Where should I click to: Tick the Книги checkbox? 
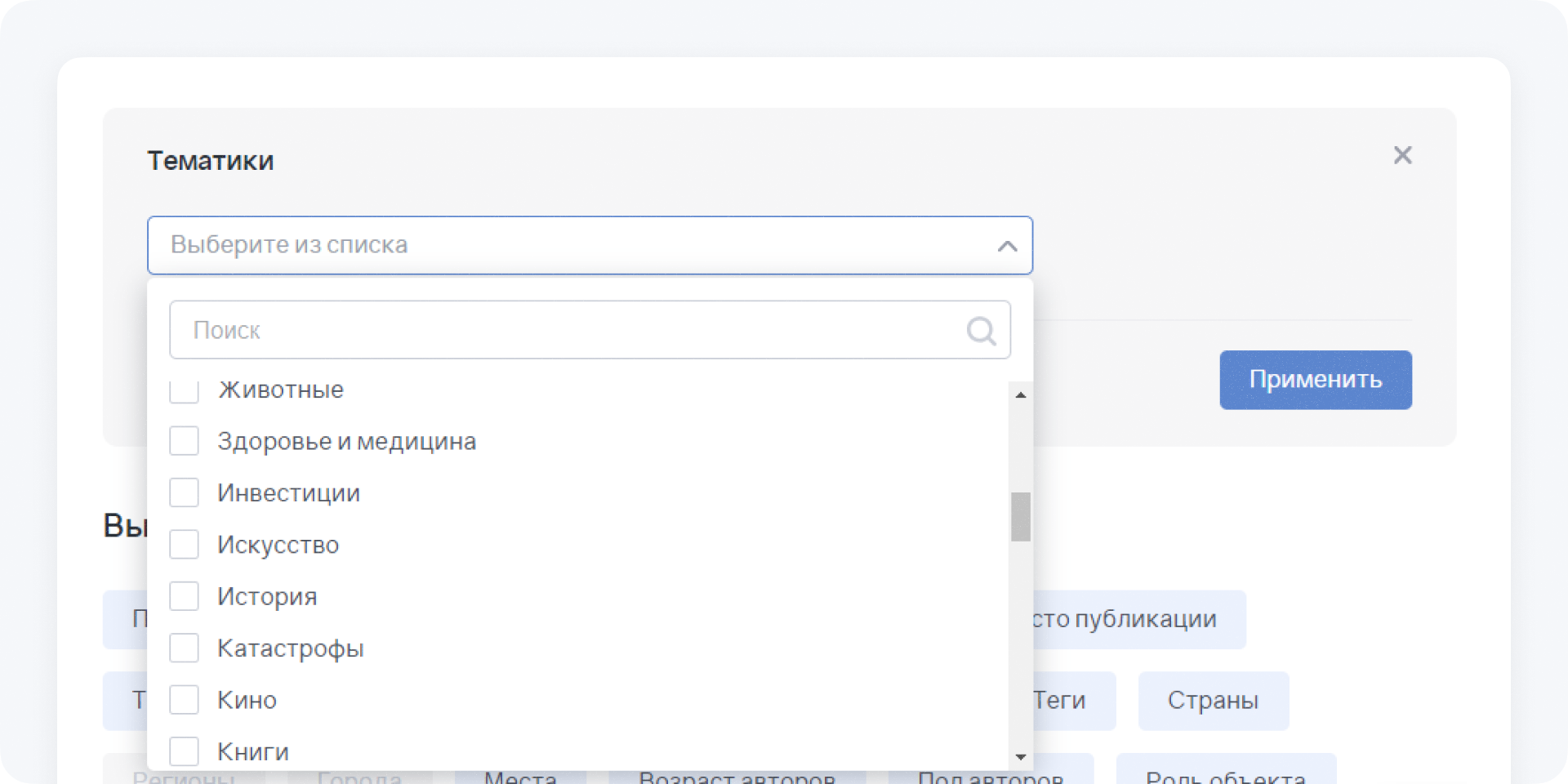pos(184,751)
